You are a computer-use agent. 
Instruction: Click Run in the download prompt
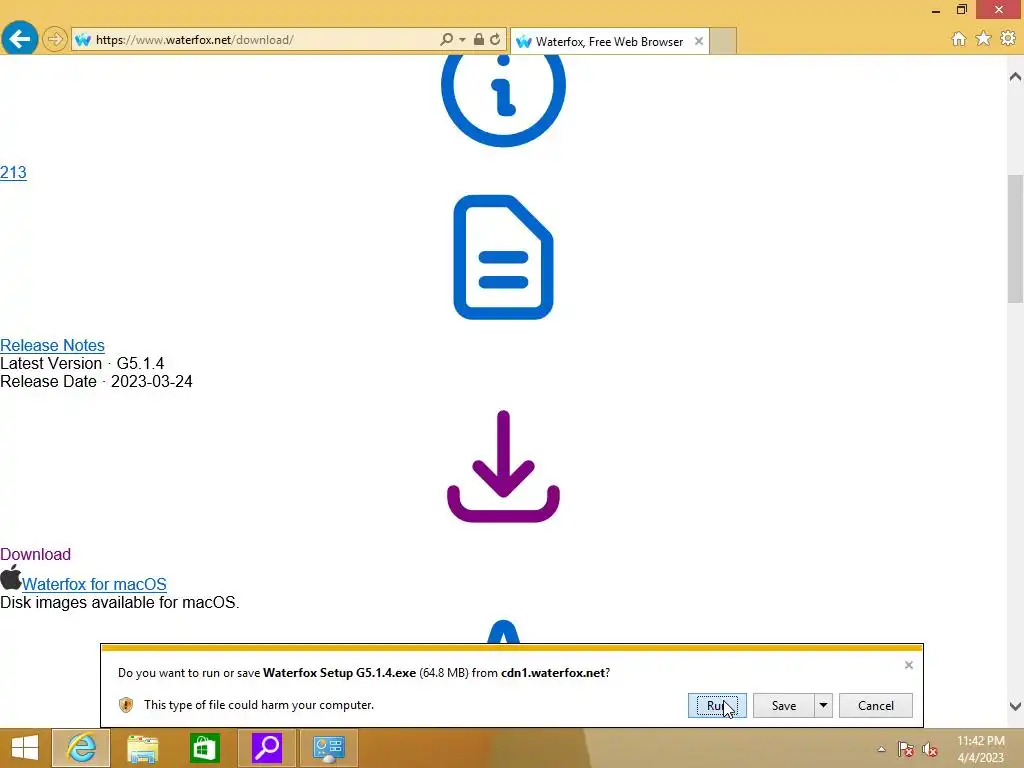(717, 705)
